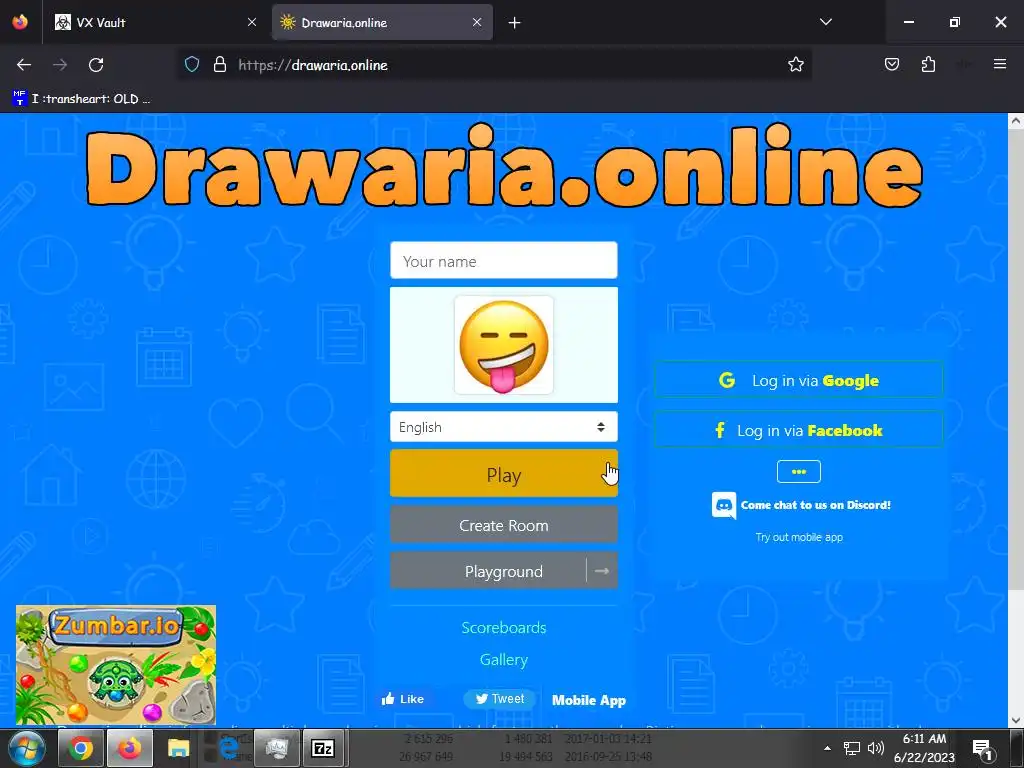1024x768 pixels.
Task: Open the Pocket save icon
Action: pos(891,65)
